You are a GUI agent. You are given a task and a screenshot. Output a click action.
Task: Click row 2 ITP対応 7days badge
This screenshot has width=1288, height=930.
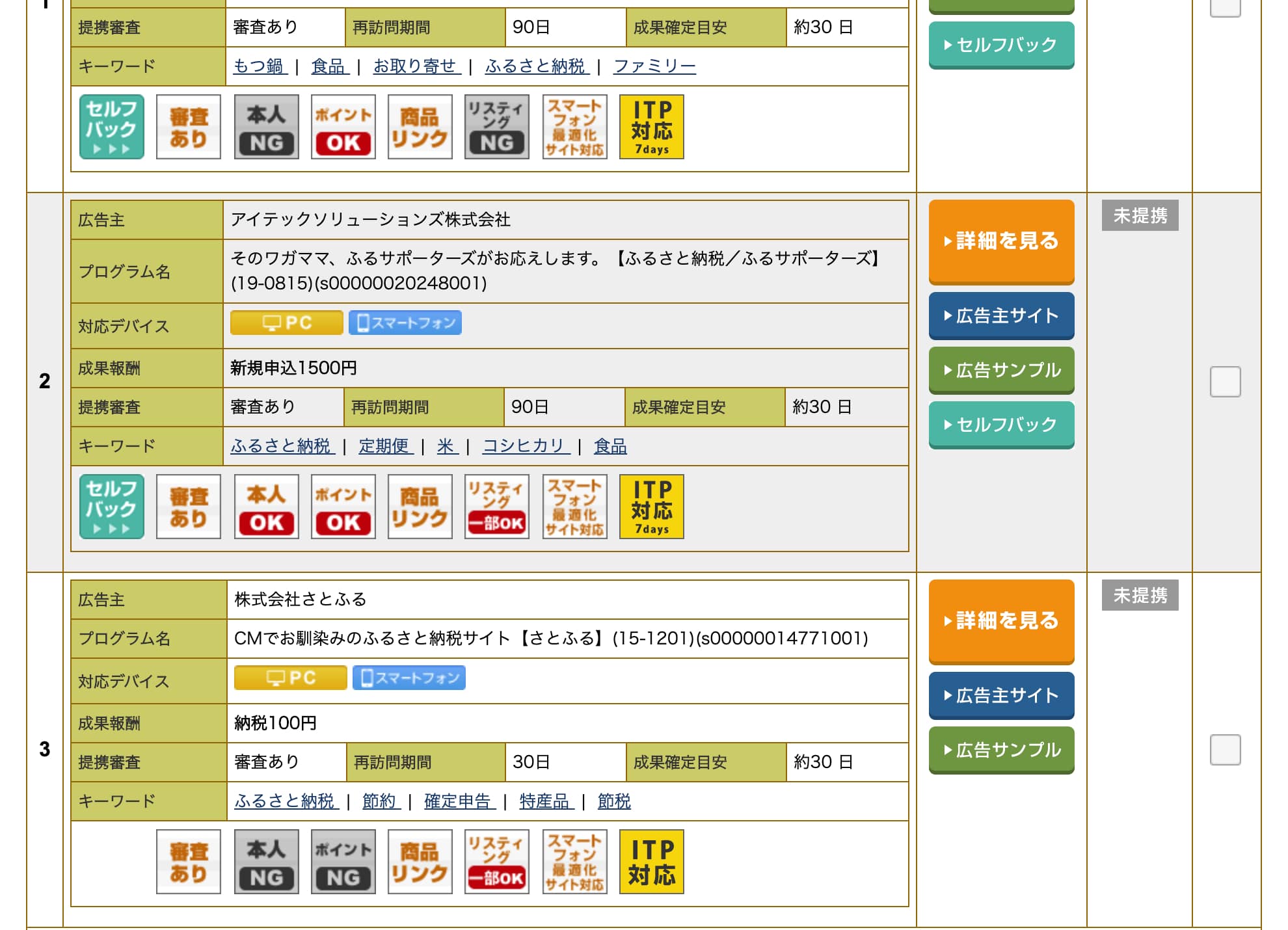coord(652,507)
